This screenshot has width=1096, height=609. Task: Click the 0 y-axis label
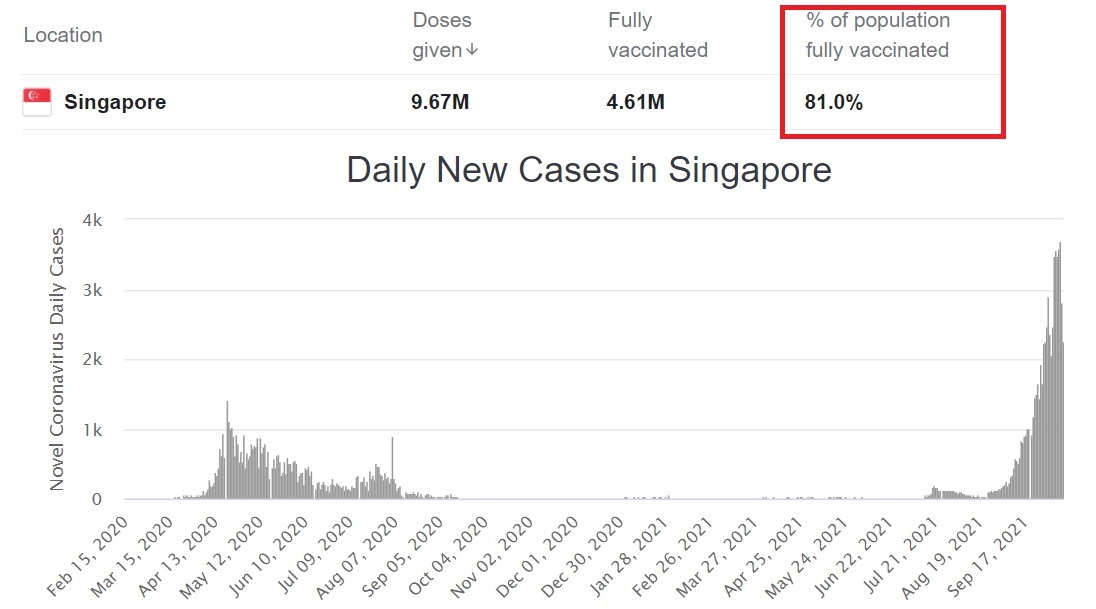pyautogui.click(x=96, y=499)
